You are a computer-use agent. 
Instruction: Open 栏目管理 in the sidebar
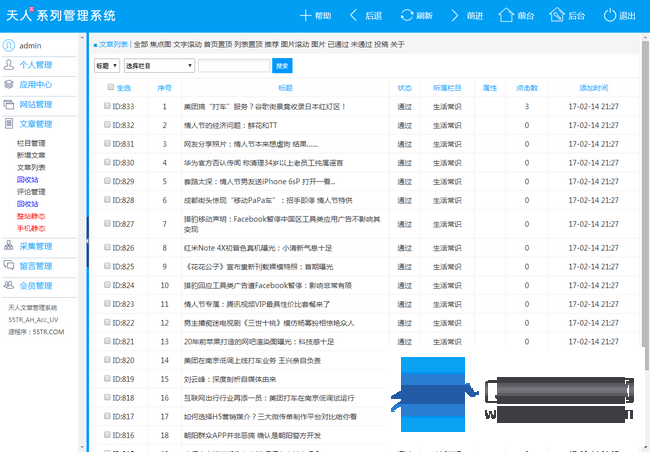pyautogui.click(x=31, y=143)
